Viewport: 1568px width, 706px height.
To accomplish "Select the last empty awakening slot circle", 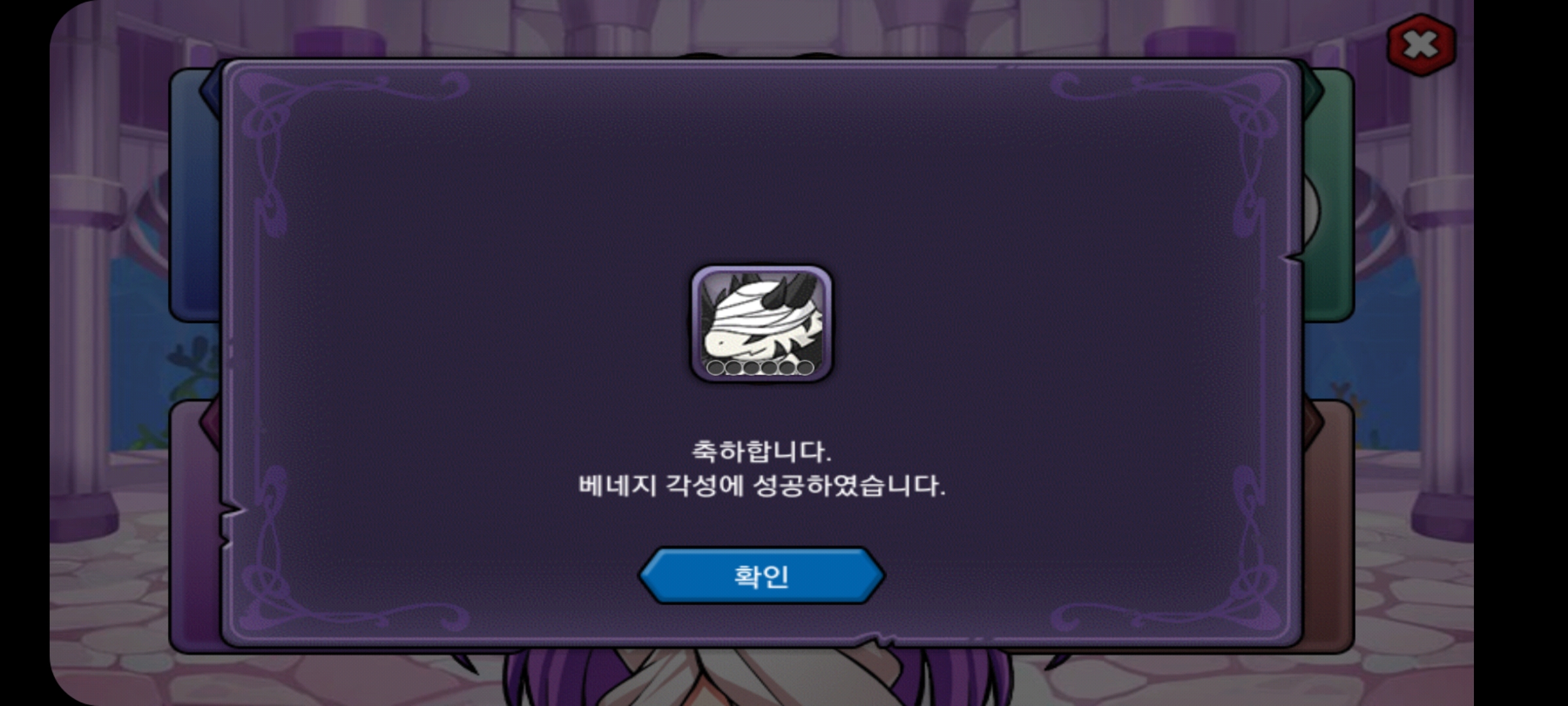I will pyautogui.click(x=805, y=368).
